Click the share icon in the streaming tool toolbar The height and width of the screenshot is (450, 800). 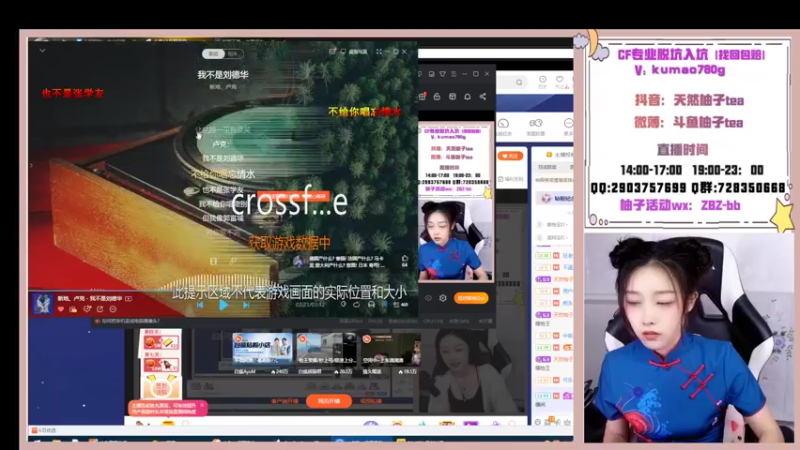483,96
